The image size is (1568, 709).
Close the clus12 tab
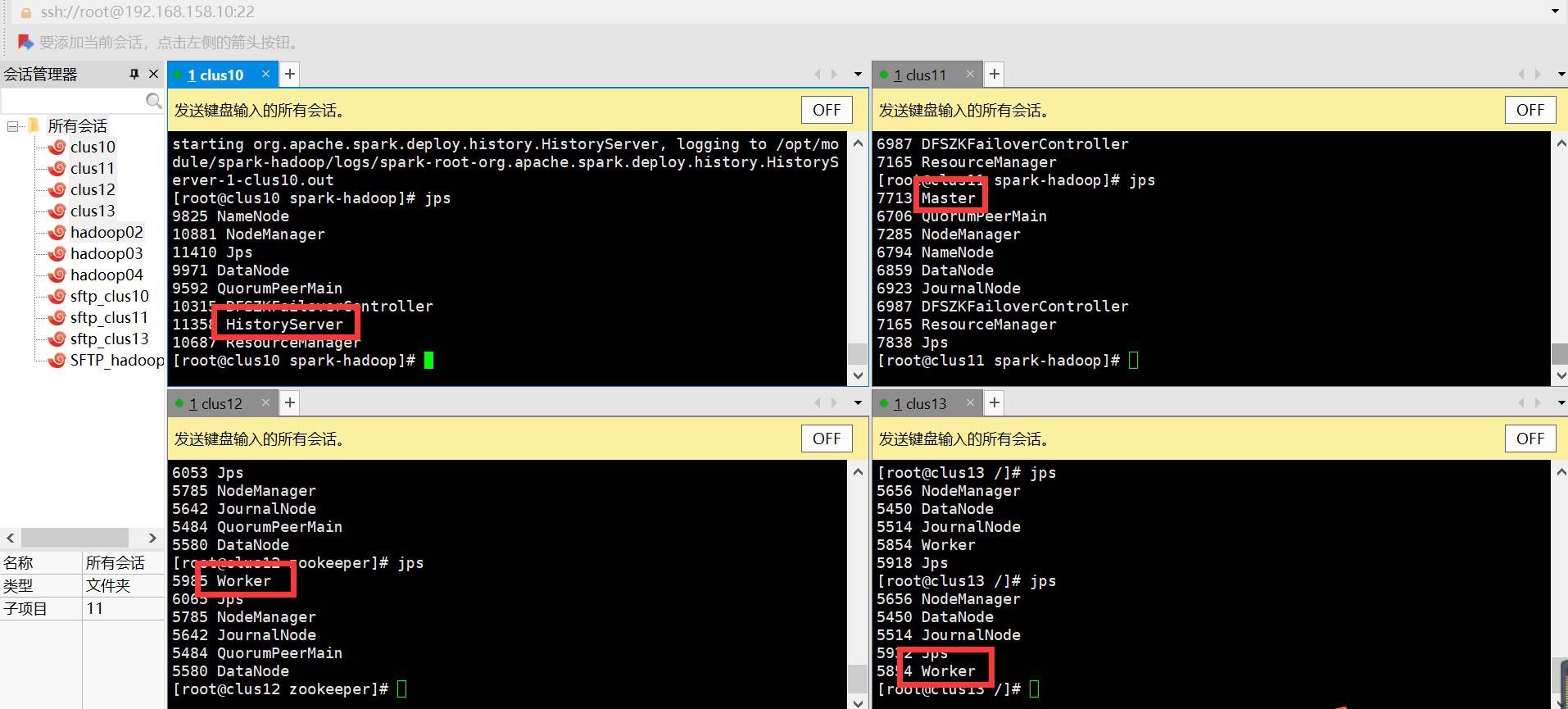pos(266,402)
